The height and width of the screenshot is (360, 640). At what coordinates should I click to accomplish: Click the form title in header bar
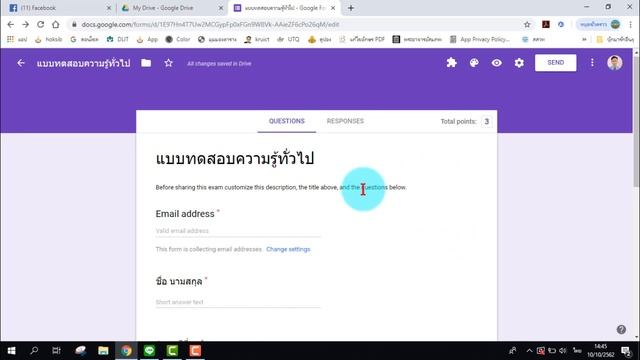83,63
